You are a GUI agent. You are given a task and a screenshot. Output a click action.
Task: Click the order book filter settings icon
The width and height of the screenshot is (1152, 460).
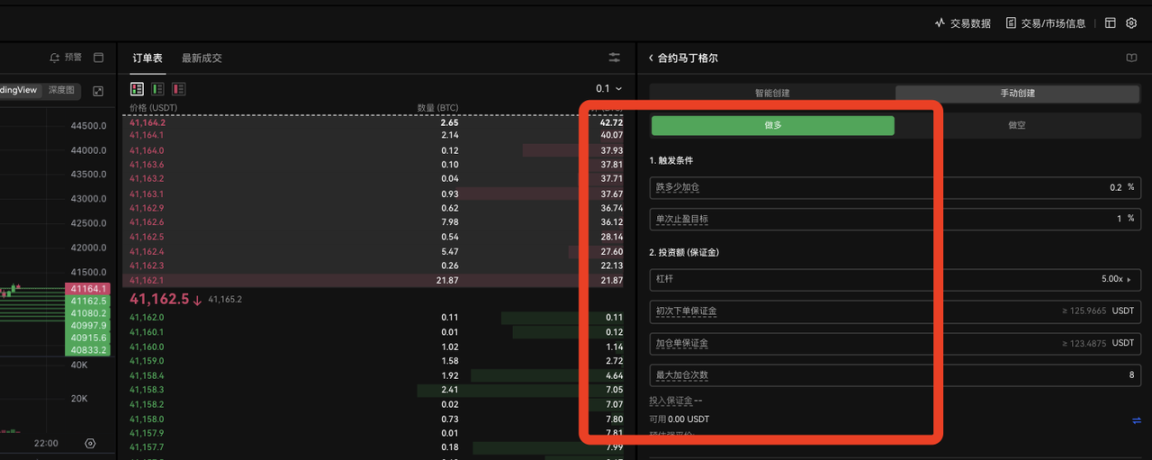(x=614, y=58)
